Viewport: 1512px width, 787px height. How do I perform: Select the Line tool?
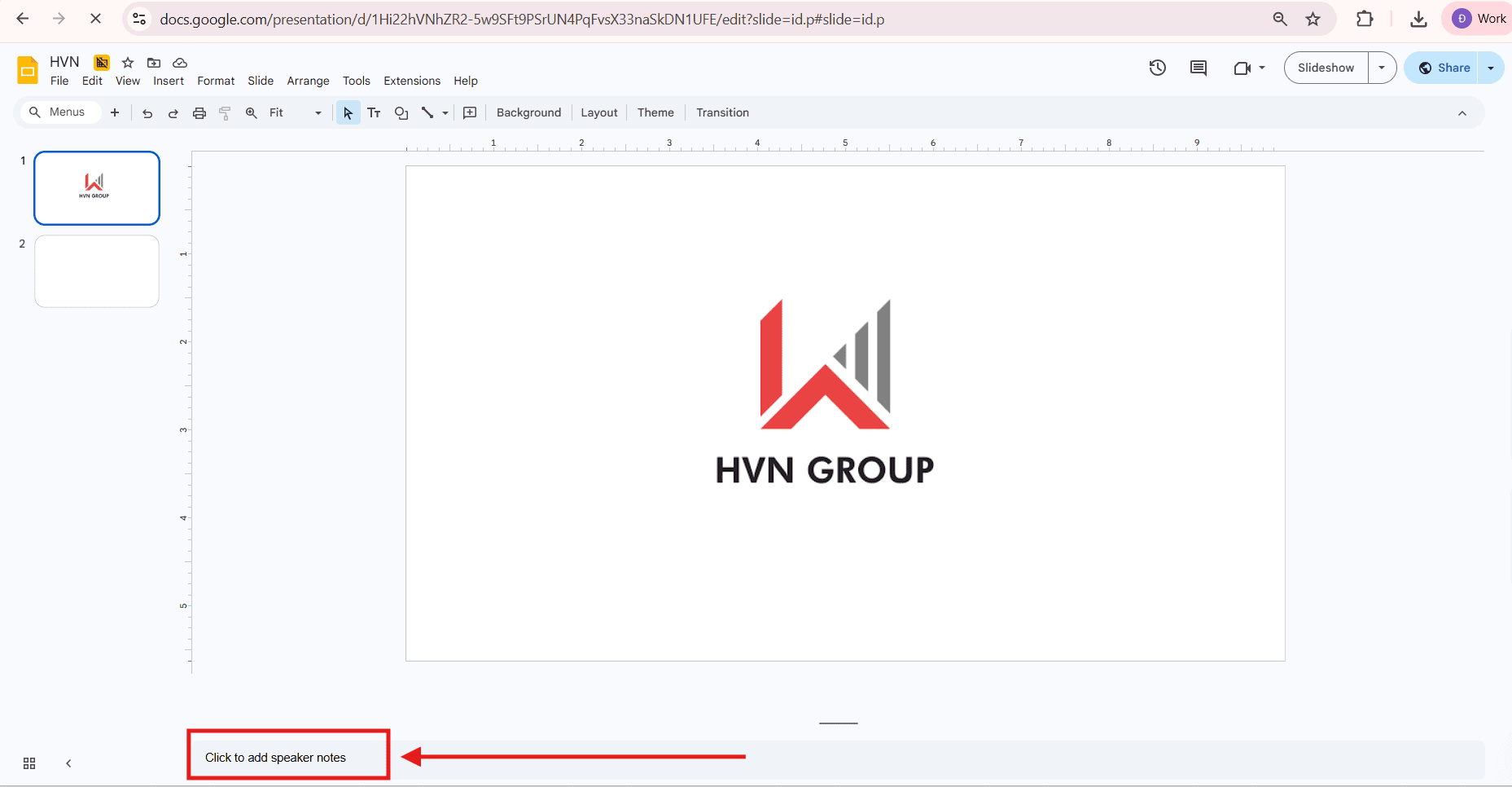[429, 112]
